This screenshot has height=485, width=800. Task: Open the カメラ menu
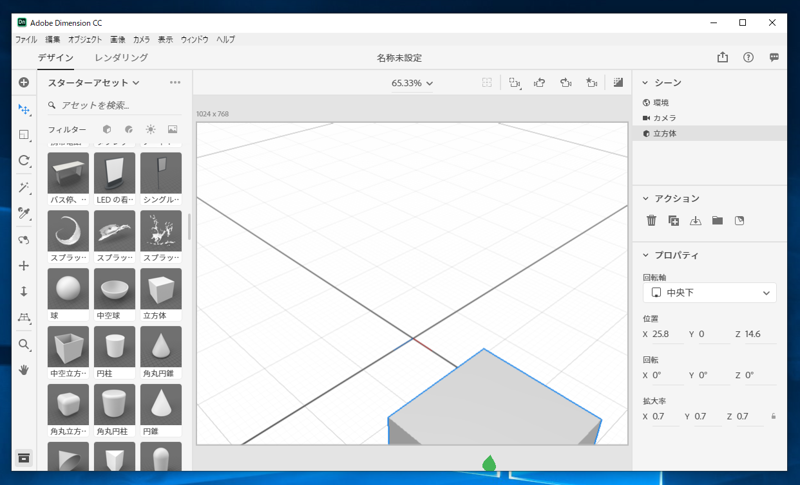(141, 39)
